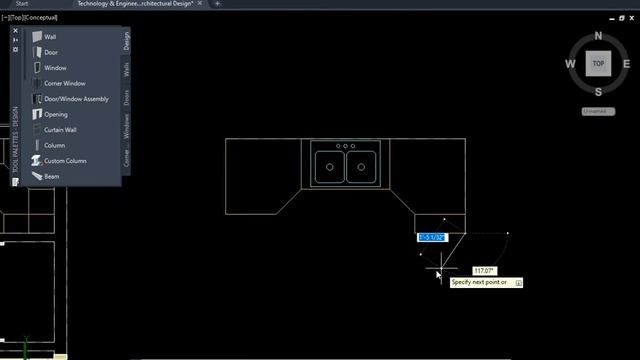Toggle auto-hide on the tool palette
This screenshot has height=360, width=640.
pos(16,40)
